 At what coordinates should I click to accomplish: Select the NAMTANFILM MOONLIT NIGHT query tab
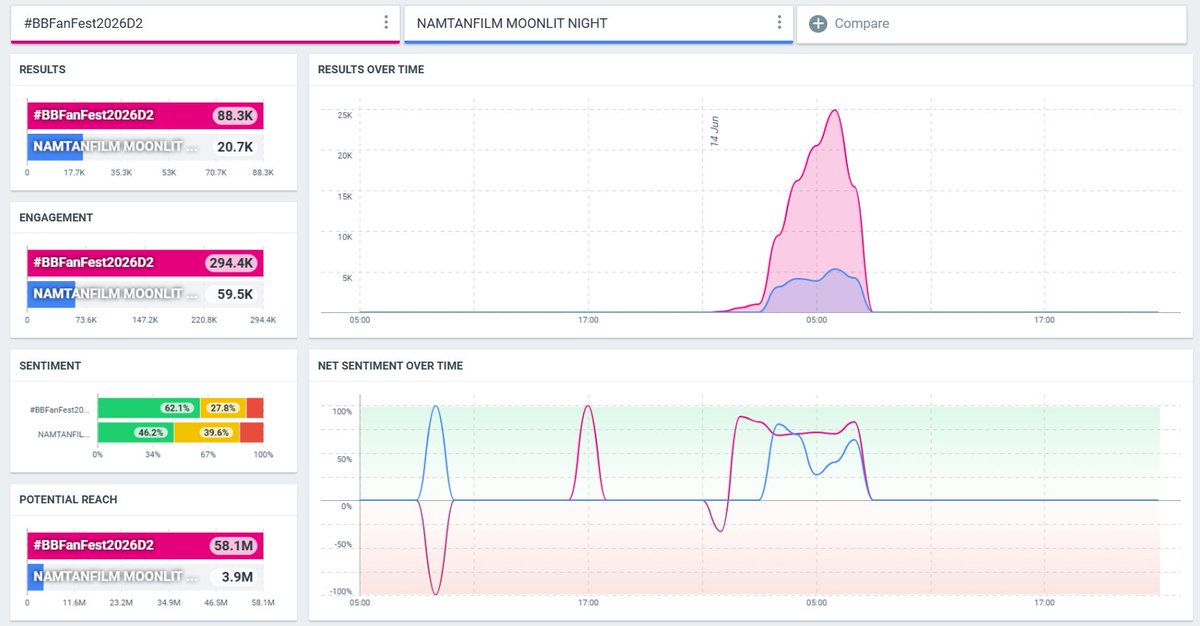(x=598, y=23)
